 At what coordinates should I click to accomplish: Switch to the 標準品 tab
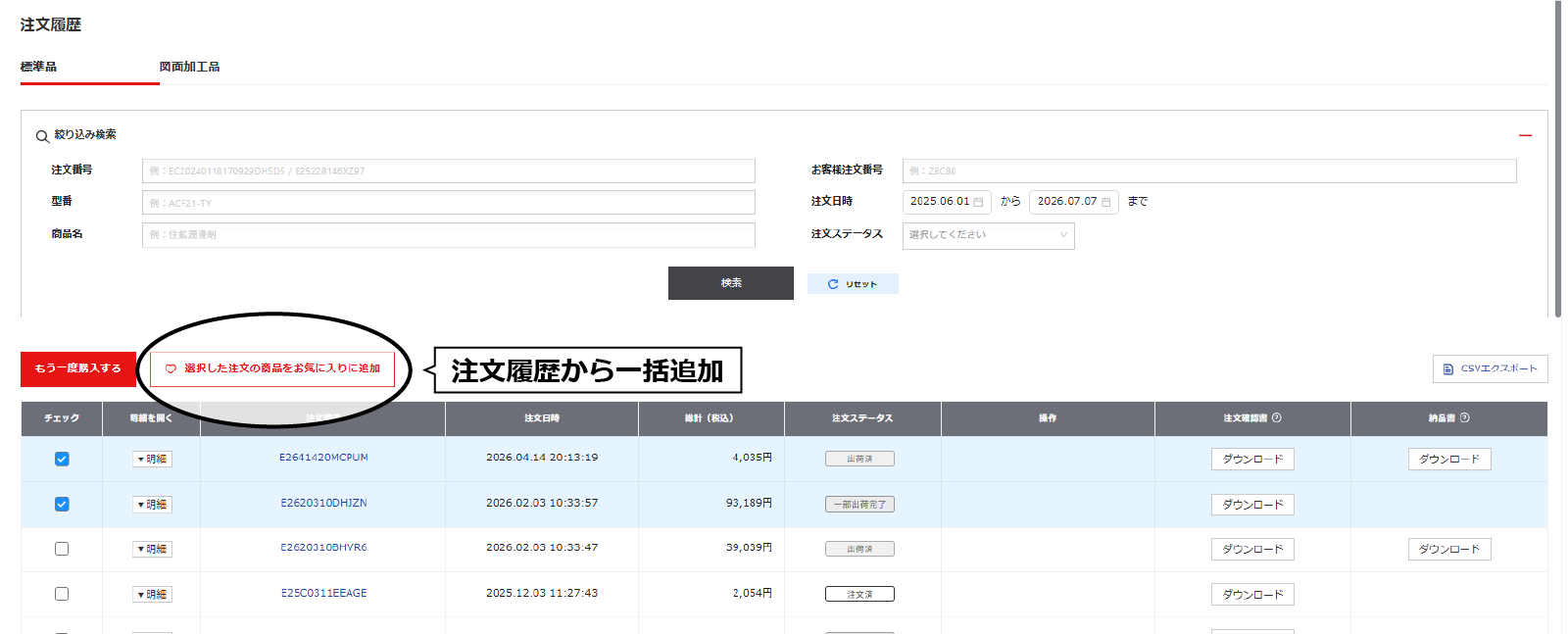(x=38, y=67)
